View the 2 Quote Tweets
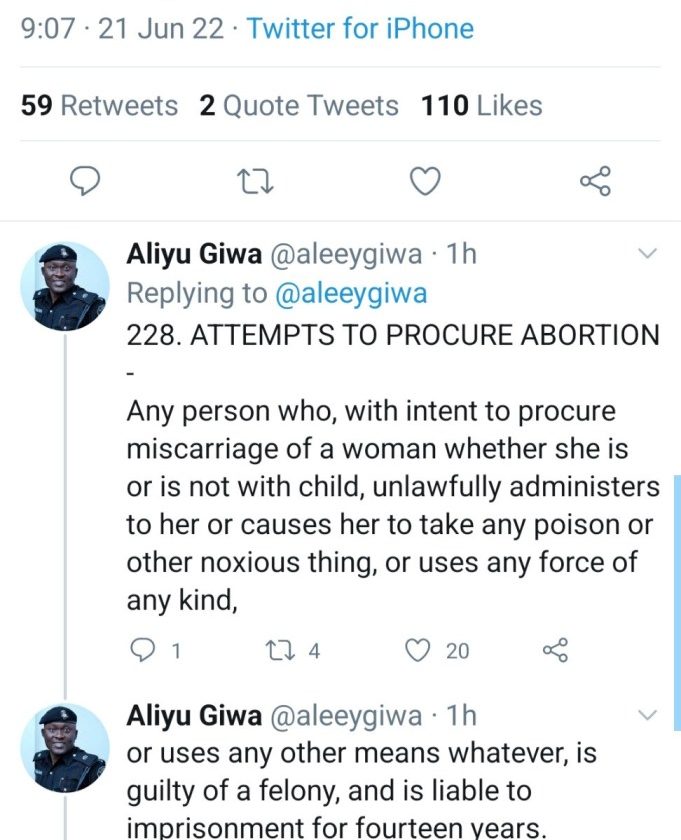Viewport: 681px width, 840px height. tap(299, 106)
